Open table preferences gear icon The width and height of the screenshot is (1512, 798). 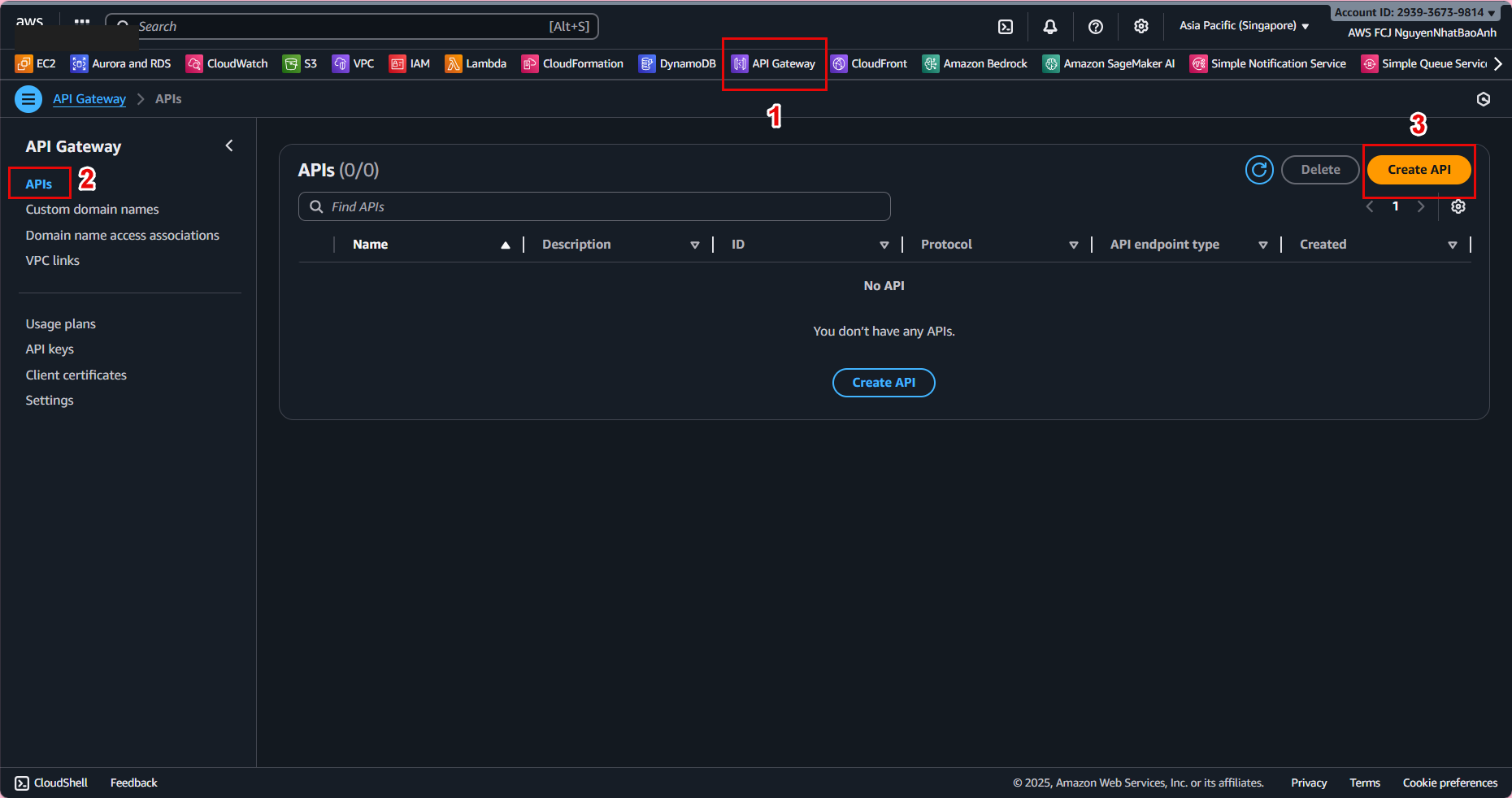coord(1458,206)
